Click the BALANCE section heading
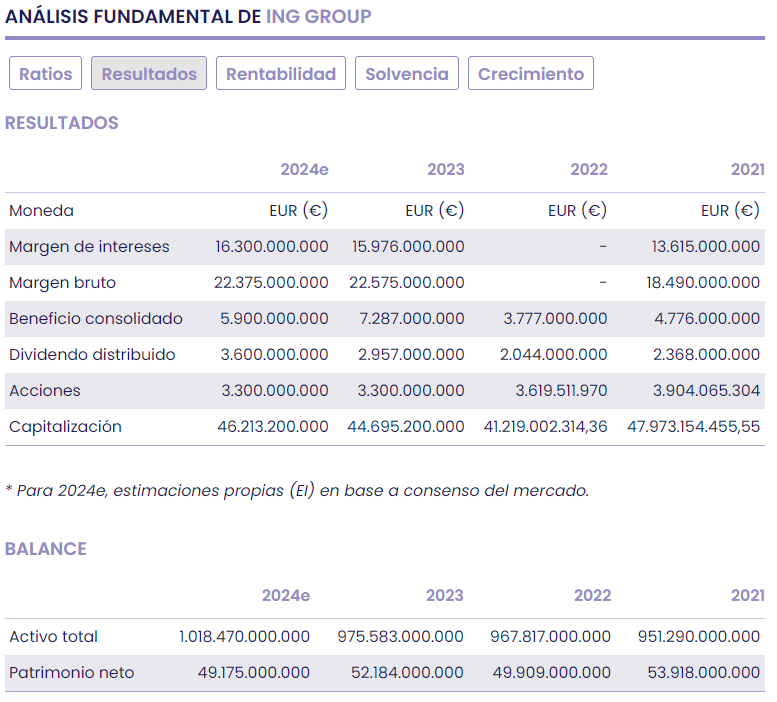This screenshot has width=777, height=702. point(46,549)
